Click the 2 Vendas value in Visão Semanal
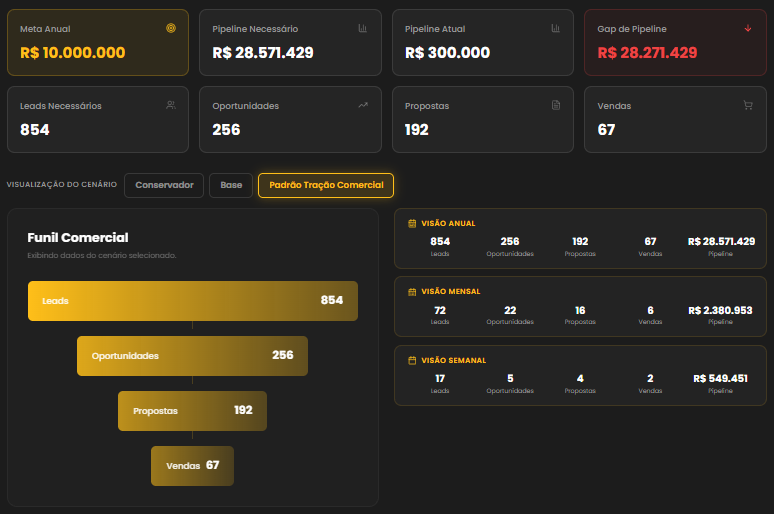Image resolution: width=774 pixels, height=514 pixels. tap(650, 378)
